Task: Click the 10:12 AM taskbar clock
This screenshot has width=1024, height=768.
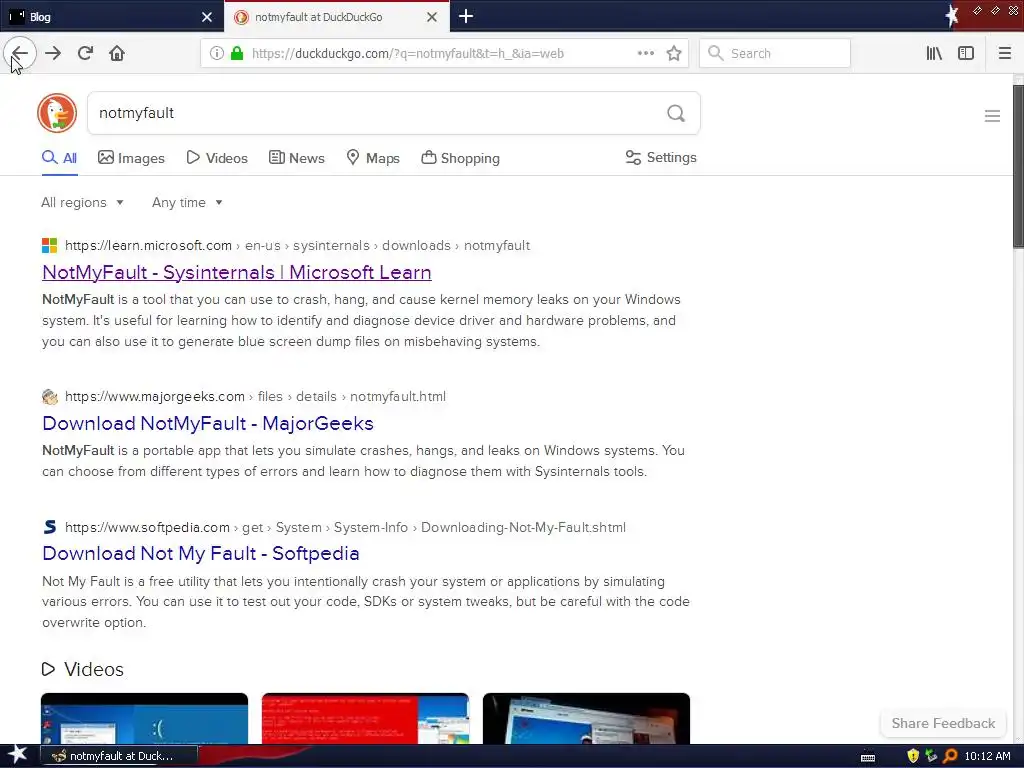Action: [x=987, y=756]
